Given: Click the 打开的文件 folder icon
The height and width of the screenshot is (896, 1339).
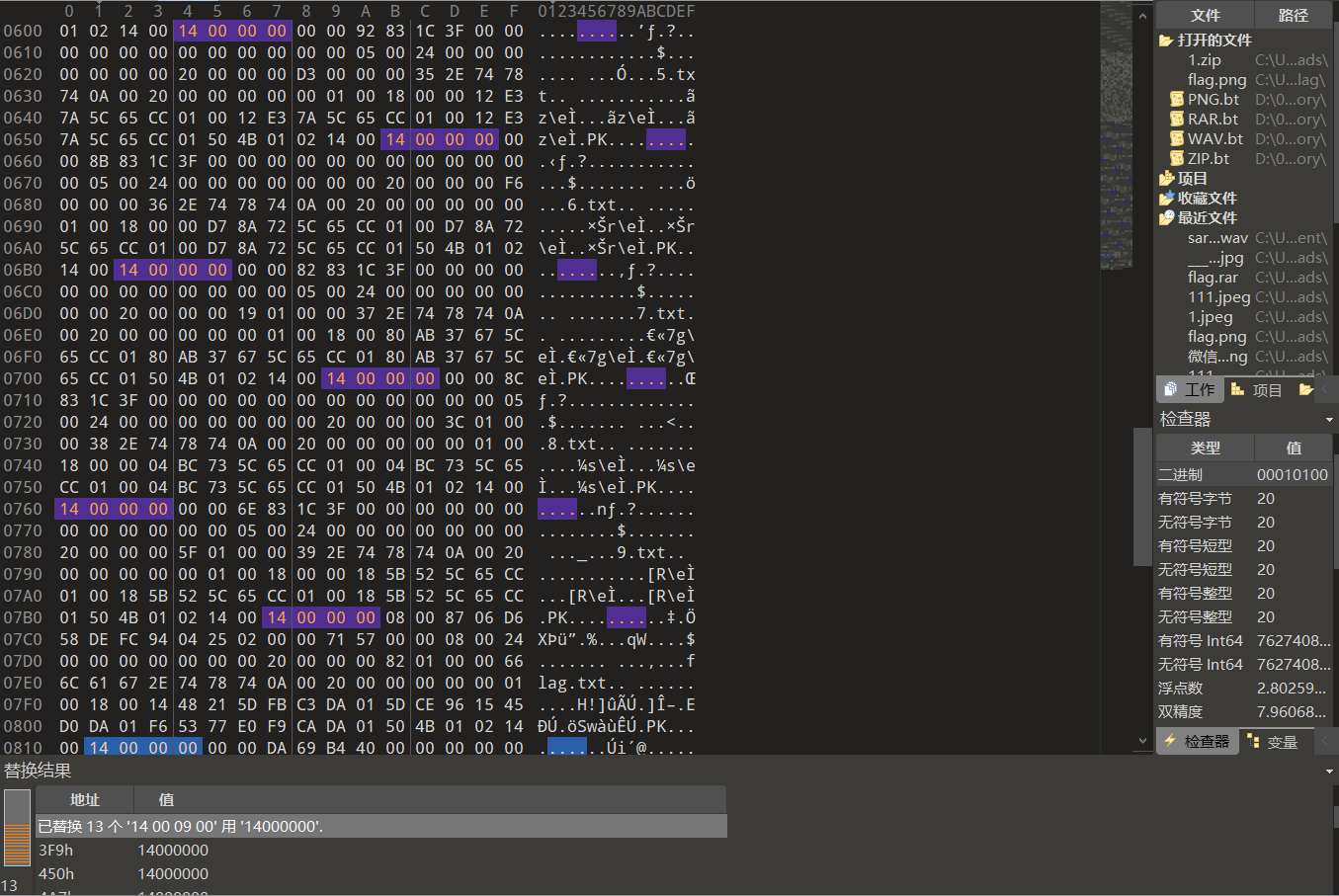Looking at the screenshot, I should [x=1166, y=41].
